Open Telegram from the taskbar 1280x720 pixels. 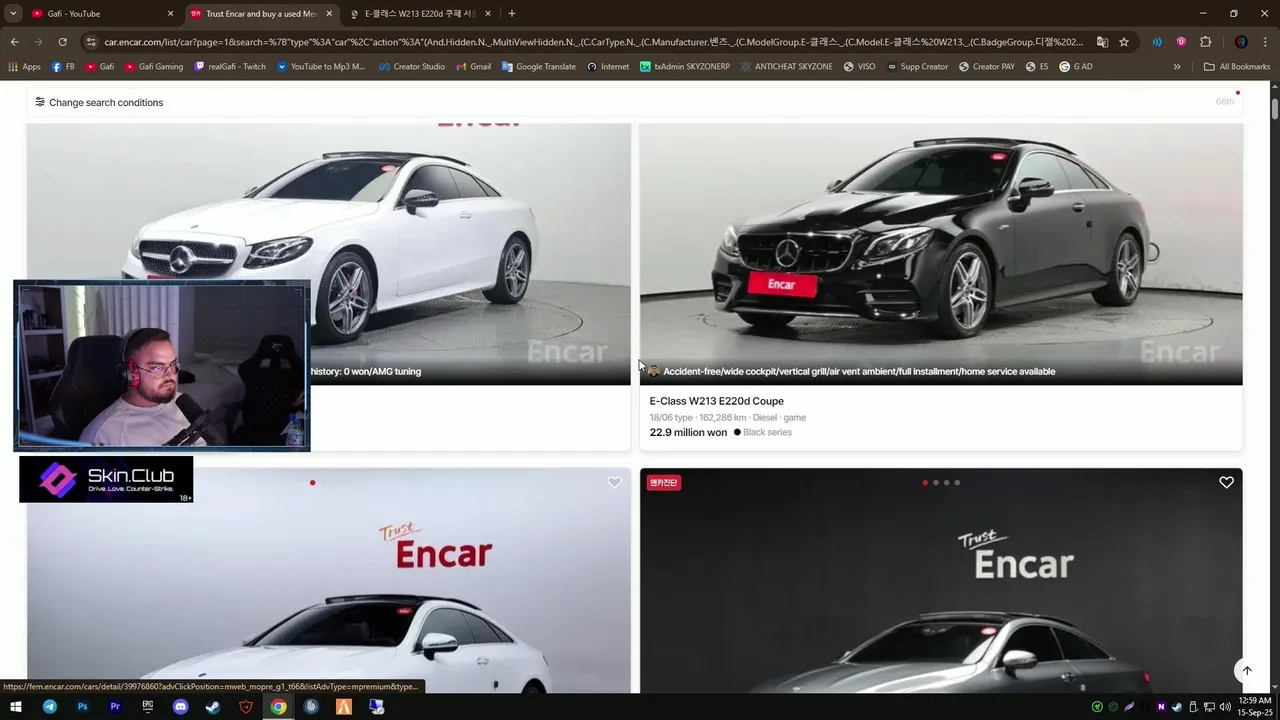pos(50,707)
